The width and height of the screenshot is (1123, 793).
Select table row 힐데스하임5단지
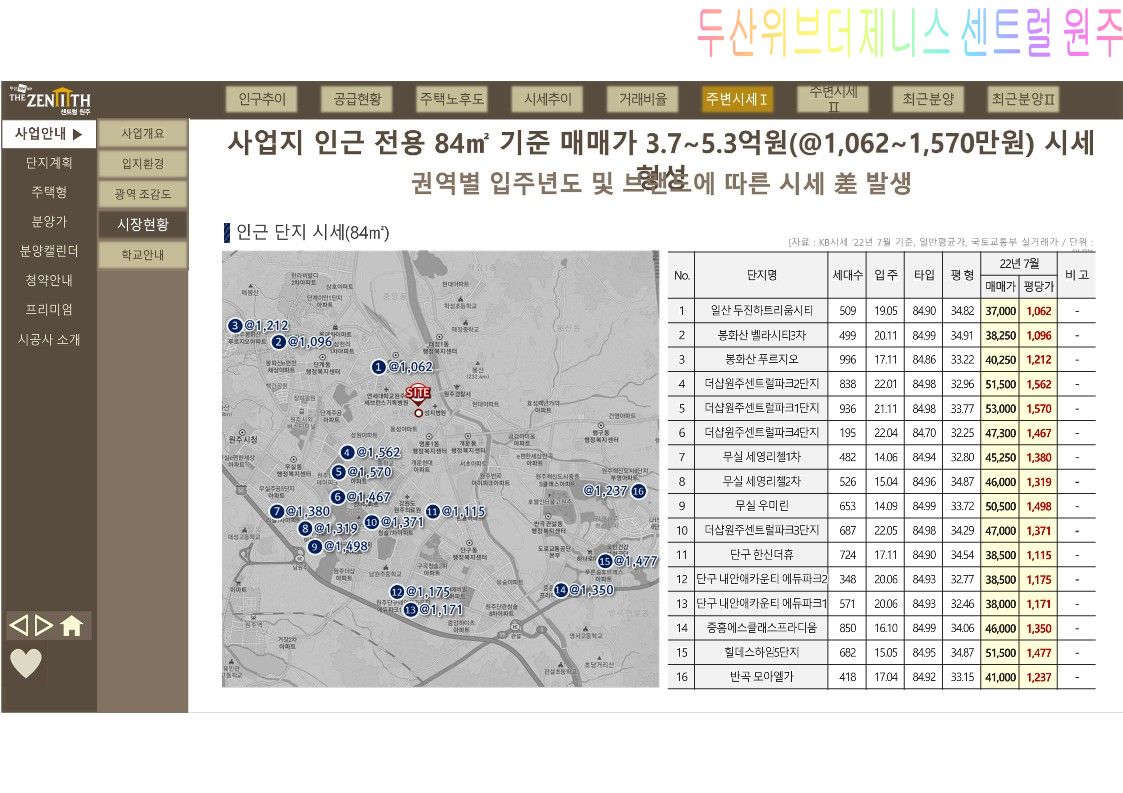click(882, 653)
